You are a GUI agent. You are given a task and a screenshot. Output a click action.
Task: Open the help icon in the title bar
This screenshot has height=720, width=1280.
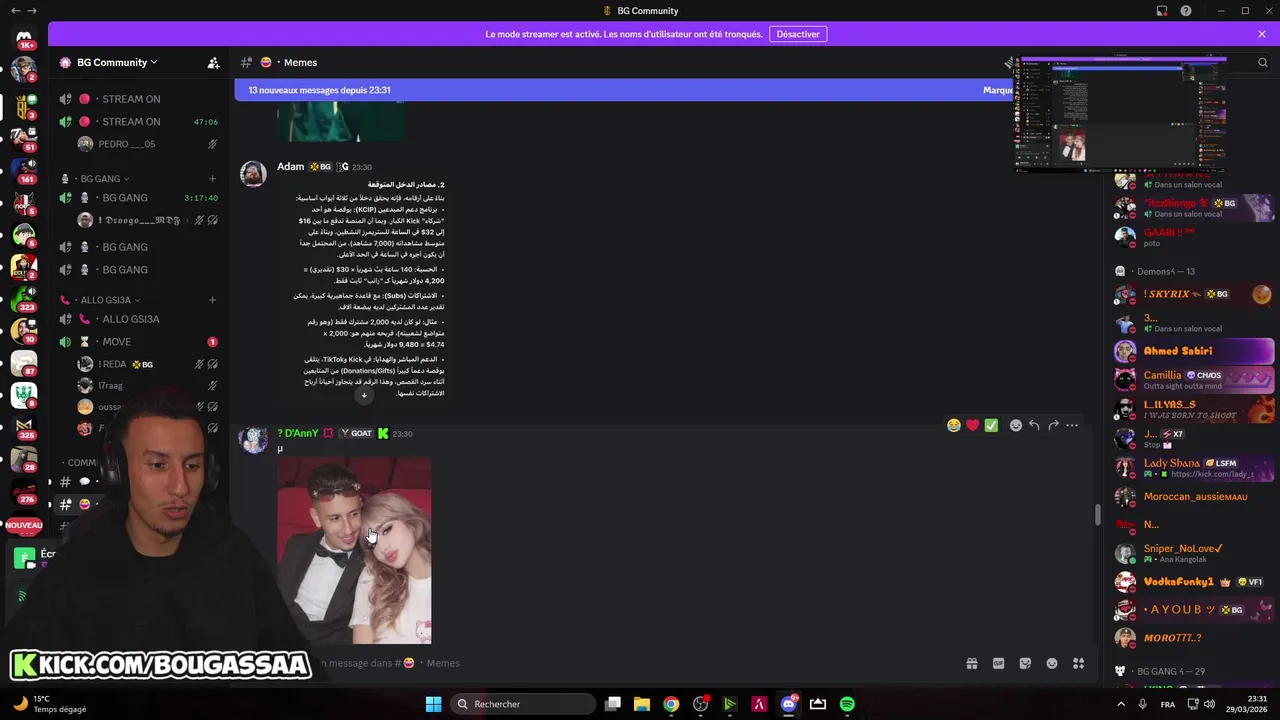coord(1186,11)
